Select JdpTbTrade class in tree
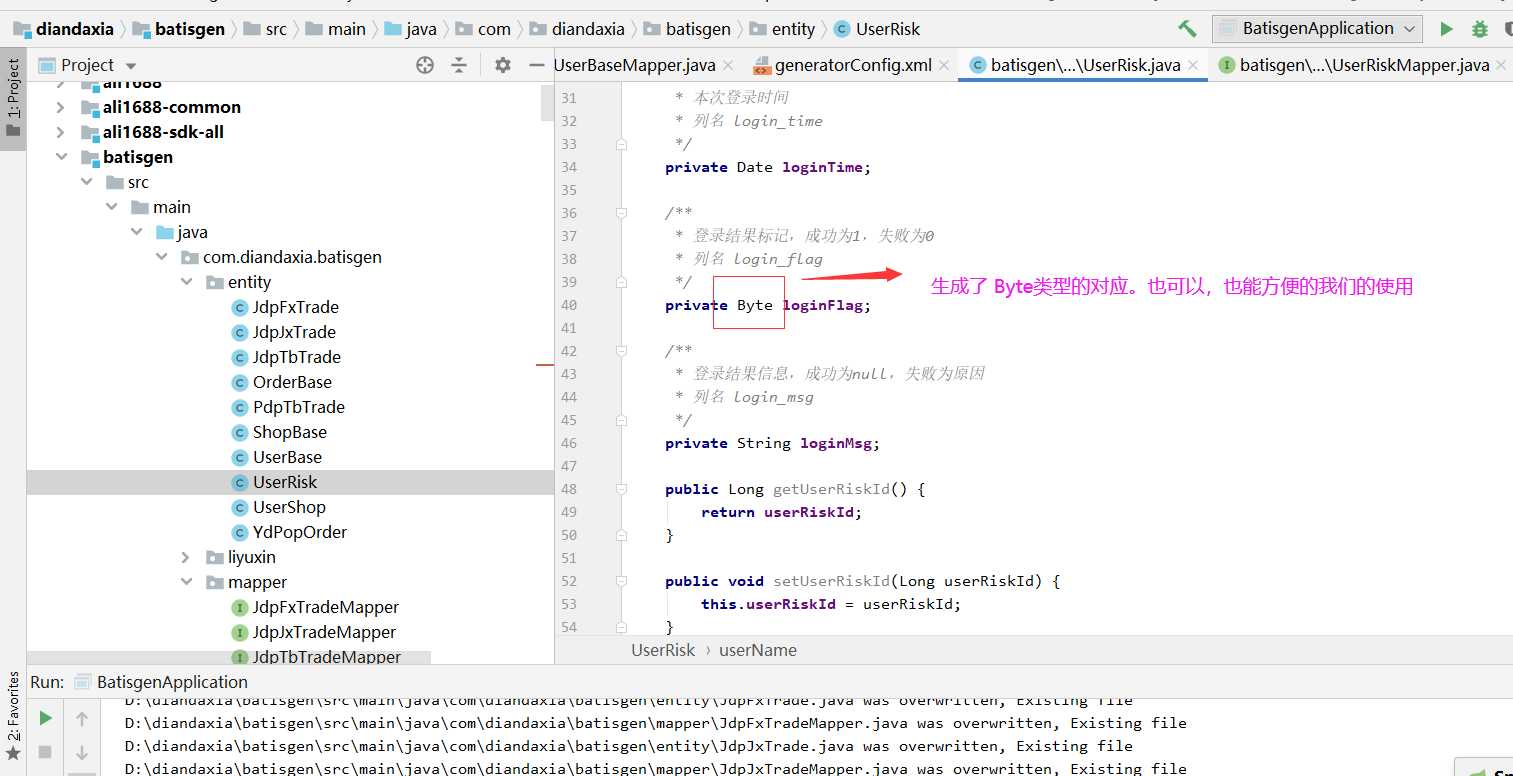This screenshot has width=1513, height=776. [296, 357]
